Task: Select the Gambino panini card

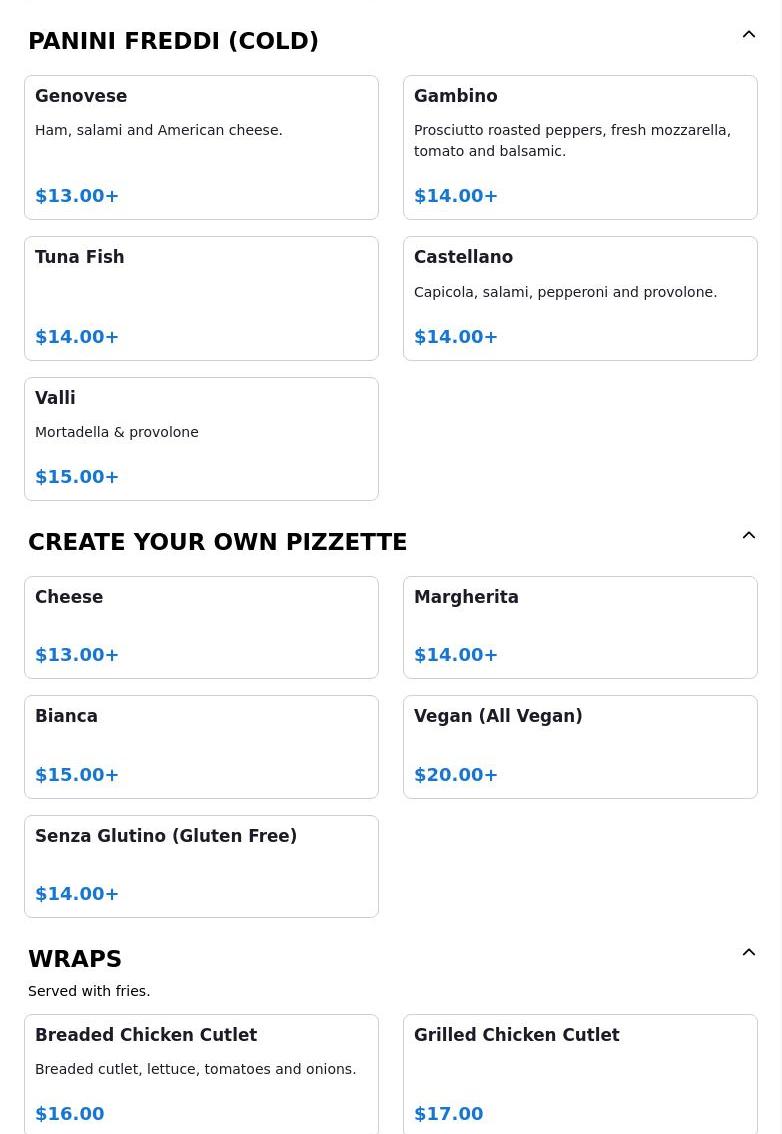Action: click(580, 148)
